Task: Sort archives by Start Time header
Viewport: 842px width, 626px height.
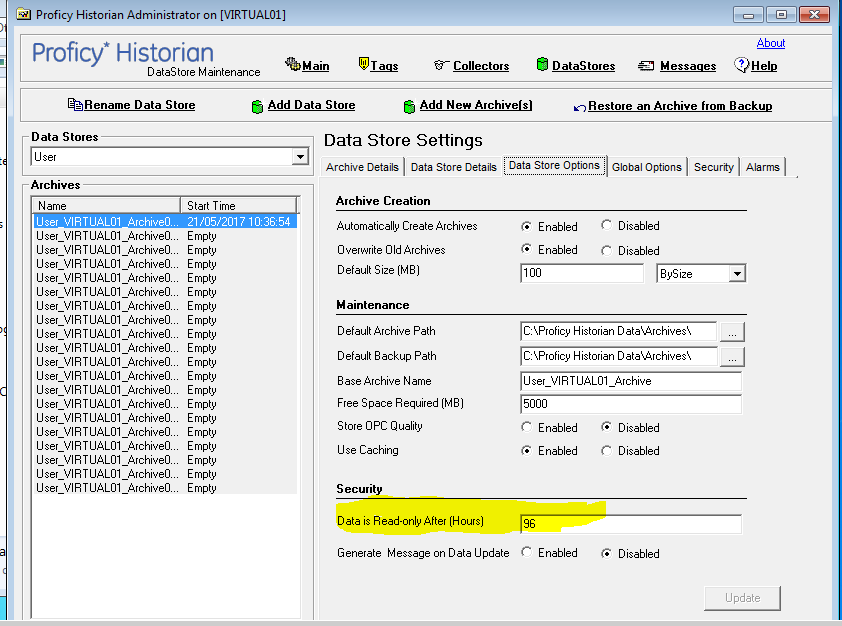Action: pyautogui.click(x=238, y=206)
